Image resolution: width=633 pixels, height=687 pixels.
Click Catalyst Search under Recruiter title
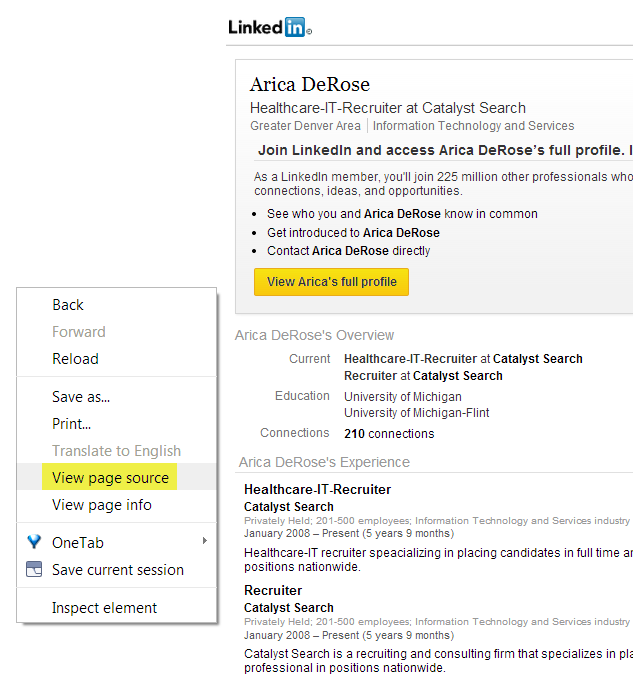coord(289,608)
